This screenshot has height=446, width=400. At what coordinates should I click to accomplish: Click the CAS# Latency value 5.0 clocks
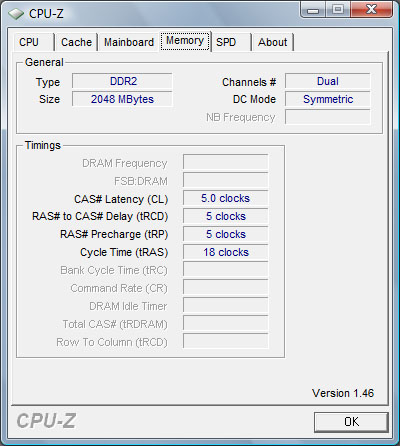click(x=225, y=198)
